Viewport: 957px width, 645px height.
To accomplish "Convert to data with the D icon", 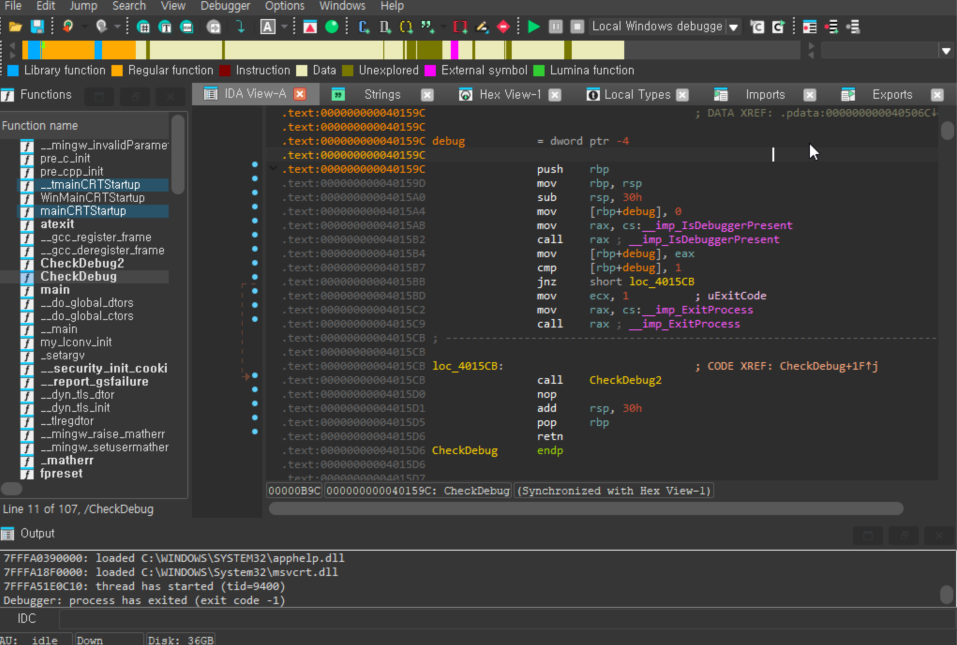I will click(x=385, y=27).
